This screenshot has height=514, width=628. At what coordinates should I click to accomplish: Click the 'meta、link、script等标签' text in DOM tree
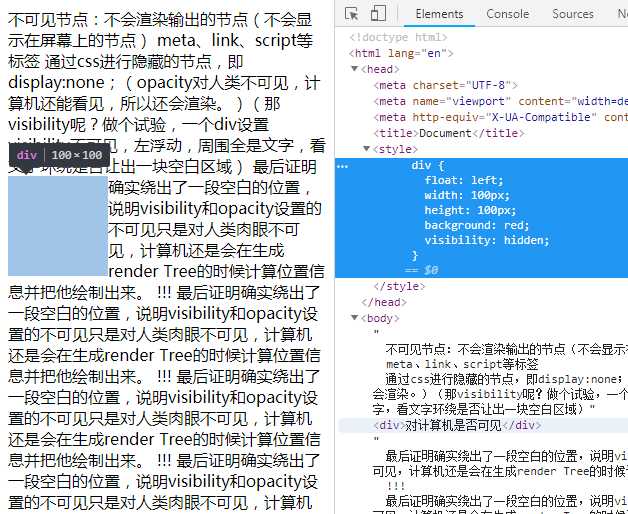462,364
